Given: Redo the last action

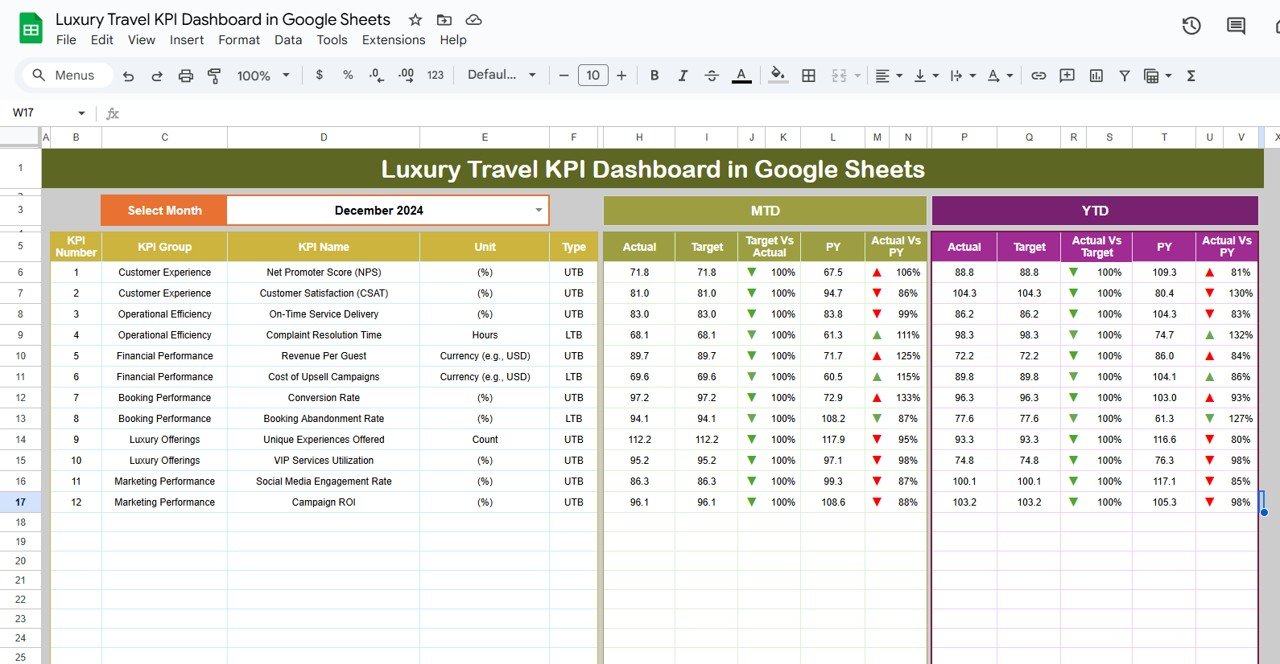Looking at the screenshot, I should (x=157, y=75).
